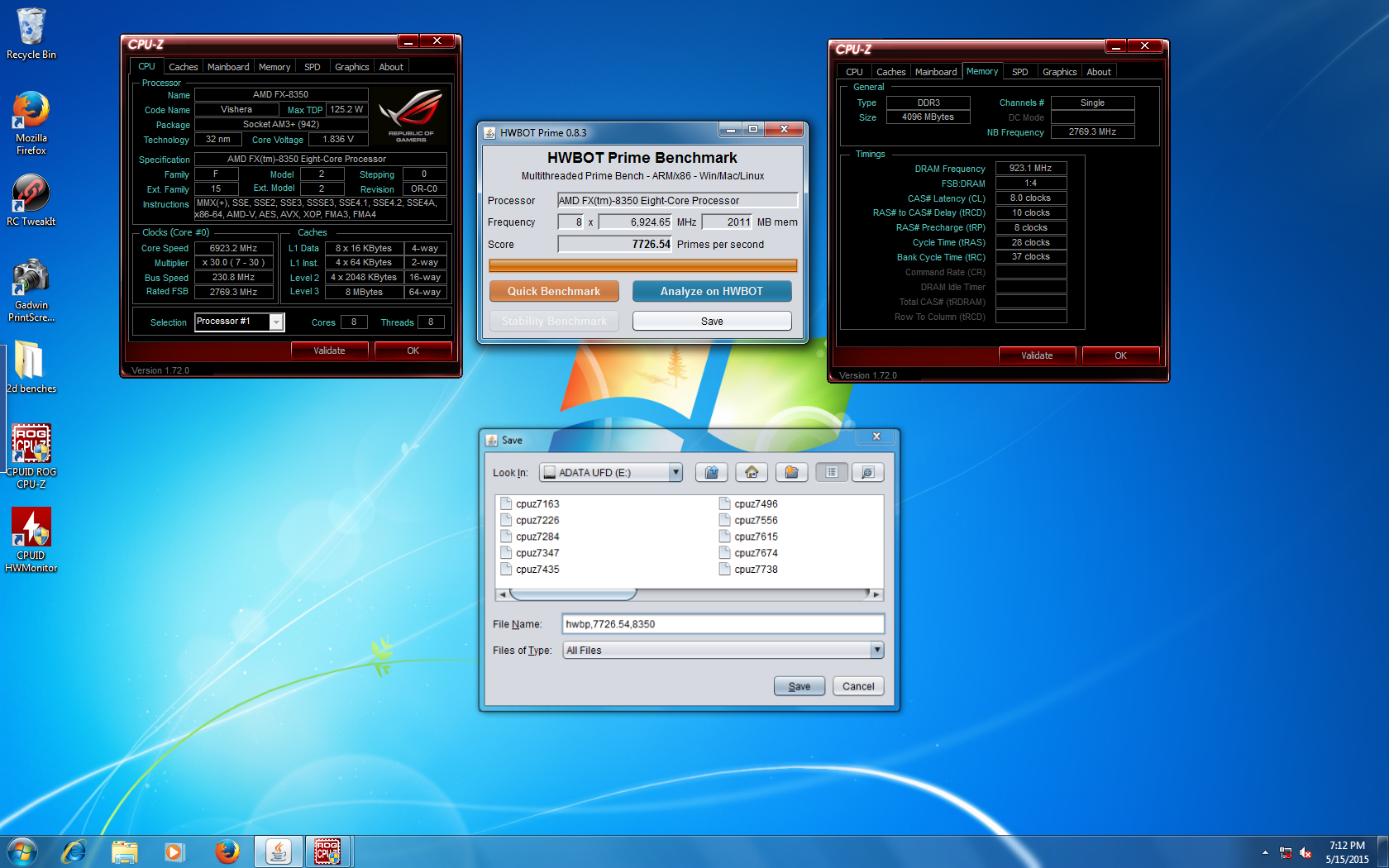The image size is (1389, 868).
Task: Select the cpuz7496 file
Action: point(748,503)
